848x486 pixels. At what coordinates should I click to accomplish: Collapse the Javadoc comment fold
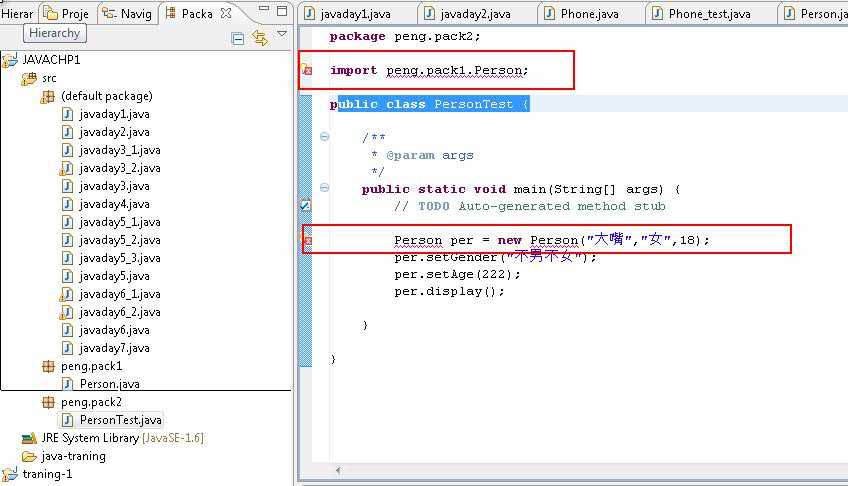(324, 136)
